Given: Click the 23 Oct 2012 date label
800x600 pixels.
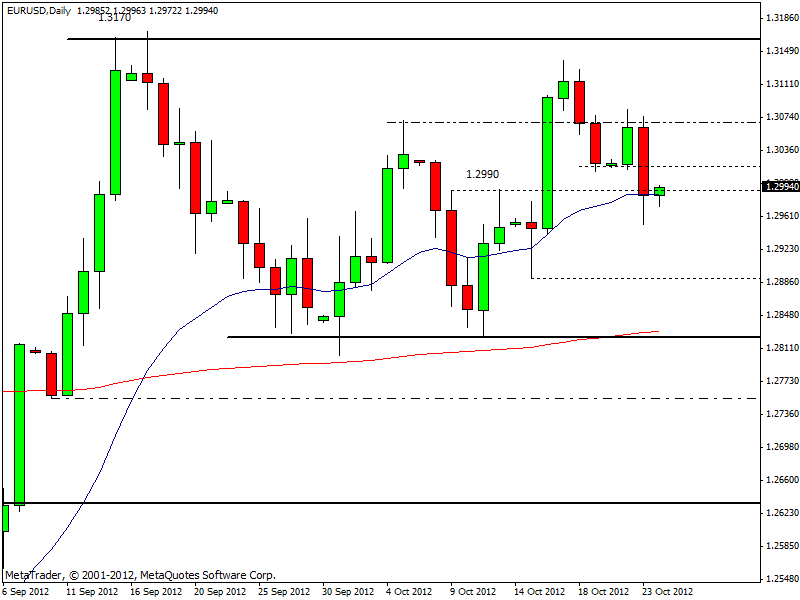Looking at the screenshot, I should click(x=667, y=591).
